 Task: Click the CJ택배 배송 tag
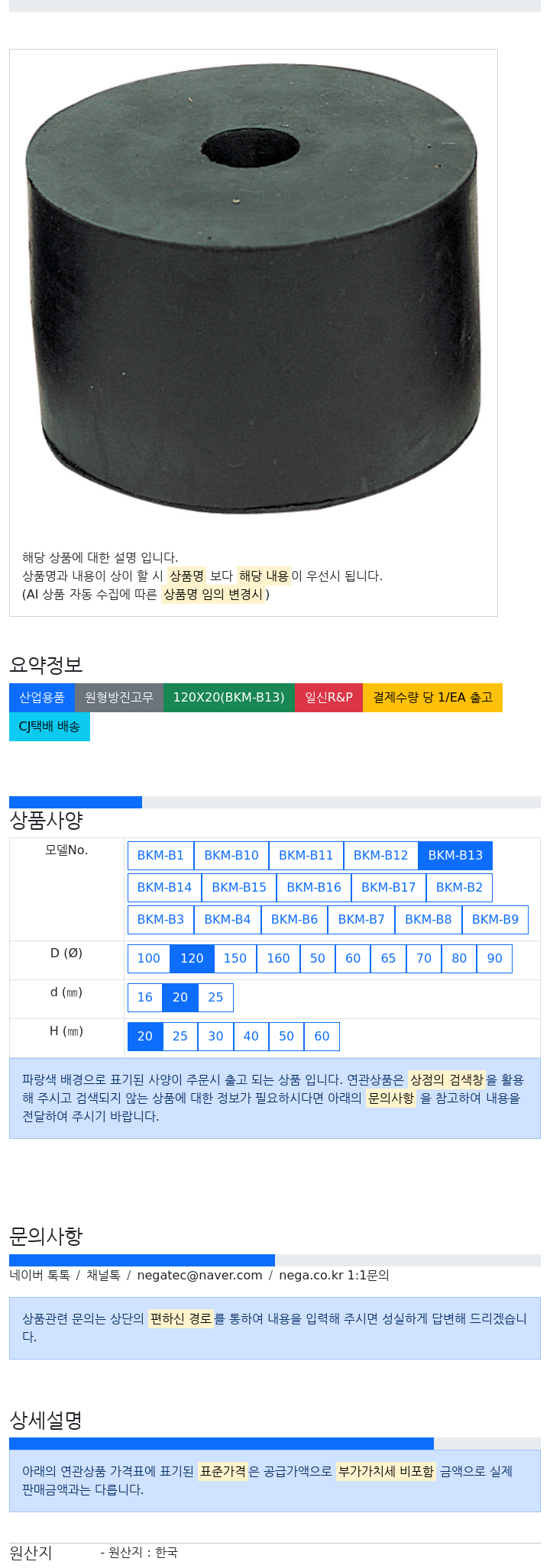click(50, 727)
